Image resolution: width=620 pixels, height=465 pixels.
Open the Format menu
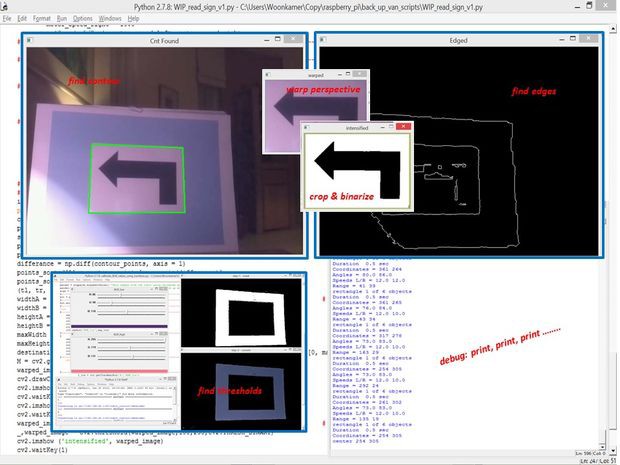coord(42,19)
